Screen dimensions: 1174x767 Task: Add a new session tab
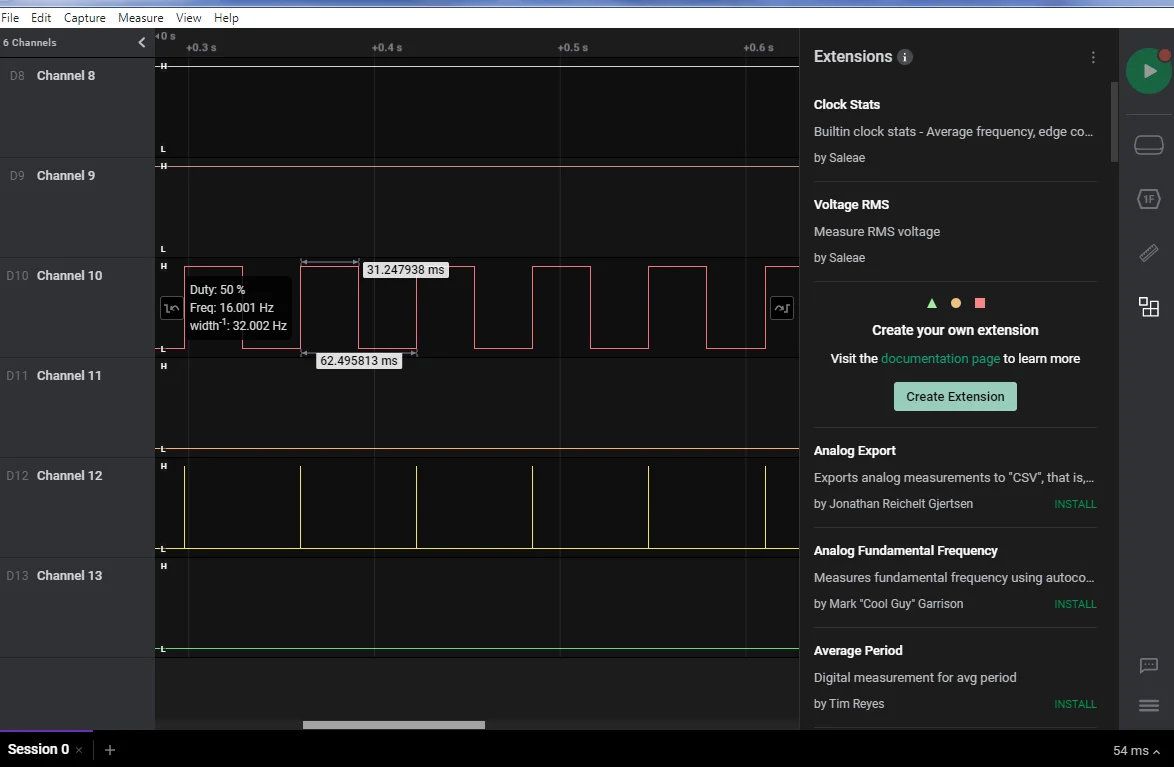tap(110, 750)
